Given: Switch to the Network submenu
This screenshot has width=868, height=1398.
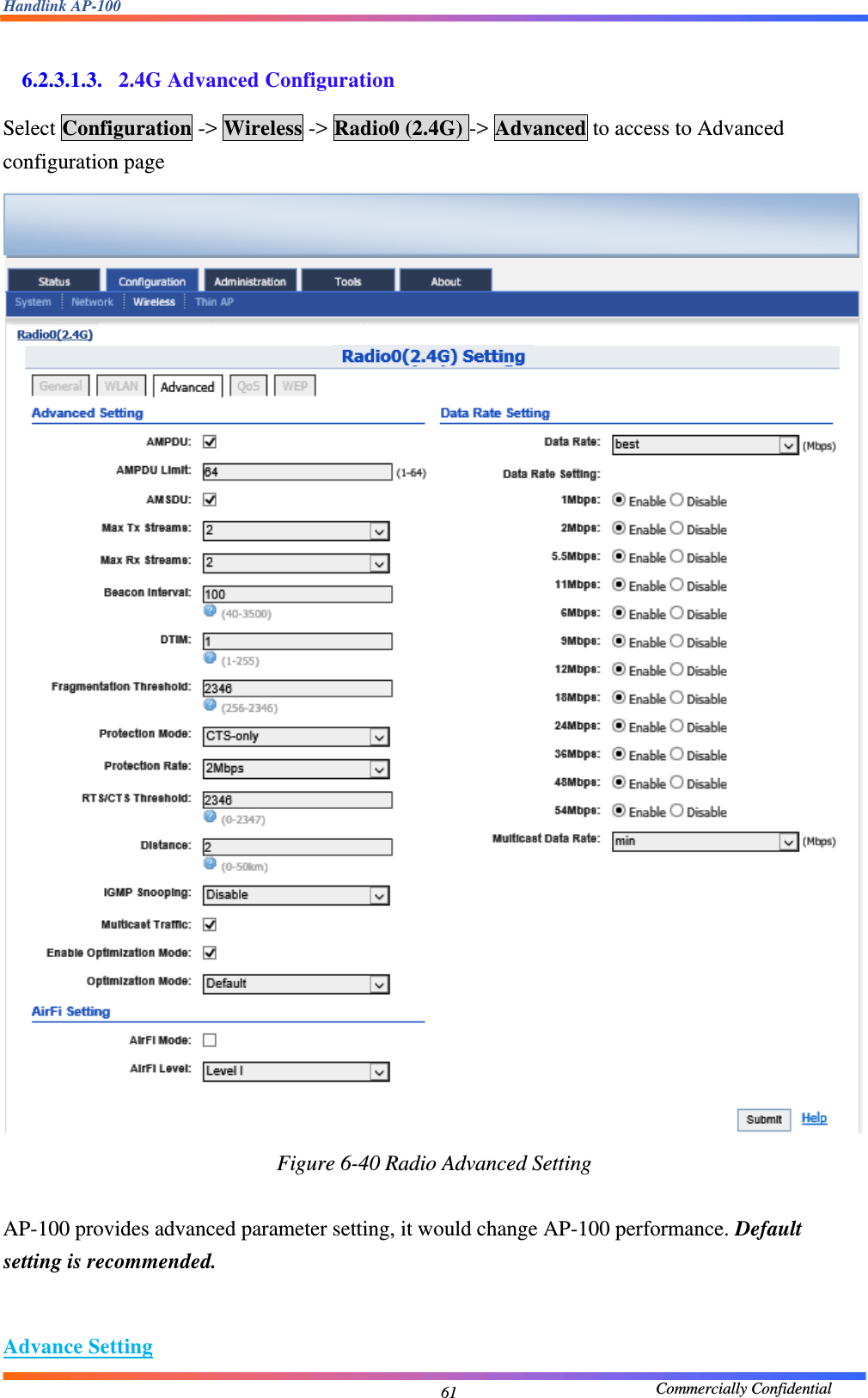Looking at the screenshot, I should point(92,302).
